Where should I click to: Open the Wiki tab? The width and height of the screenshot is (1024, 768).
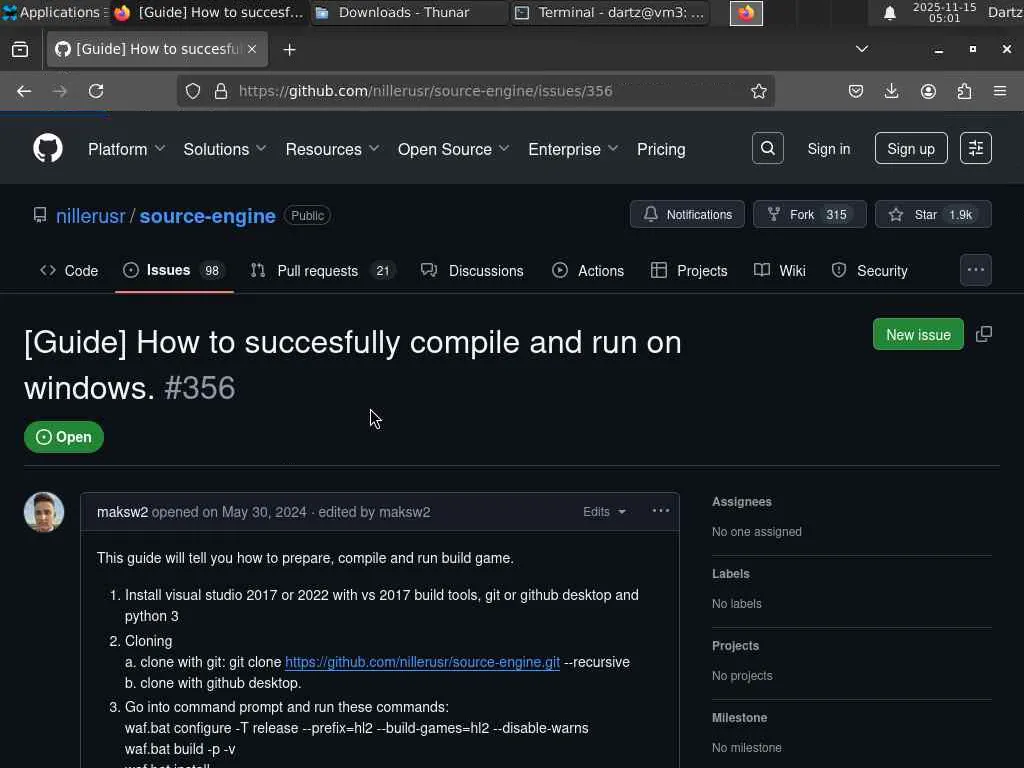780,270
